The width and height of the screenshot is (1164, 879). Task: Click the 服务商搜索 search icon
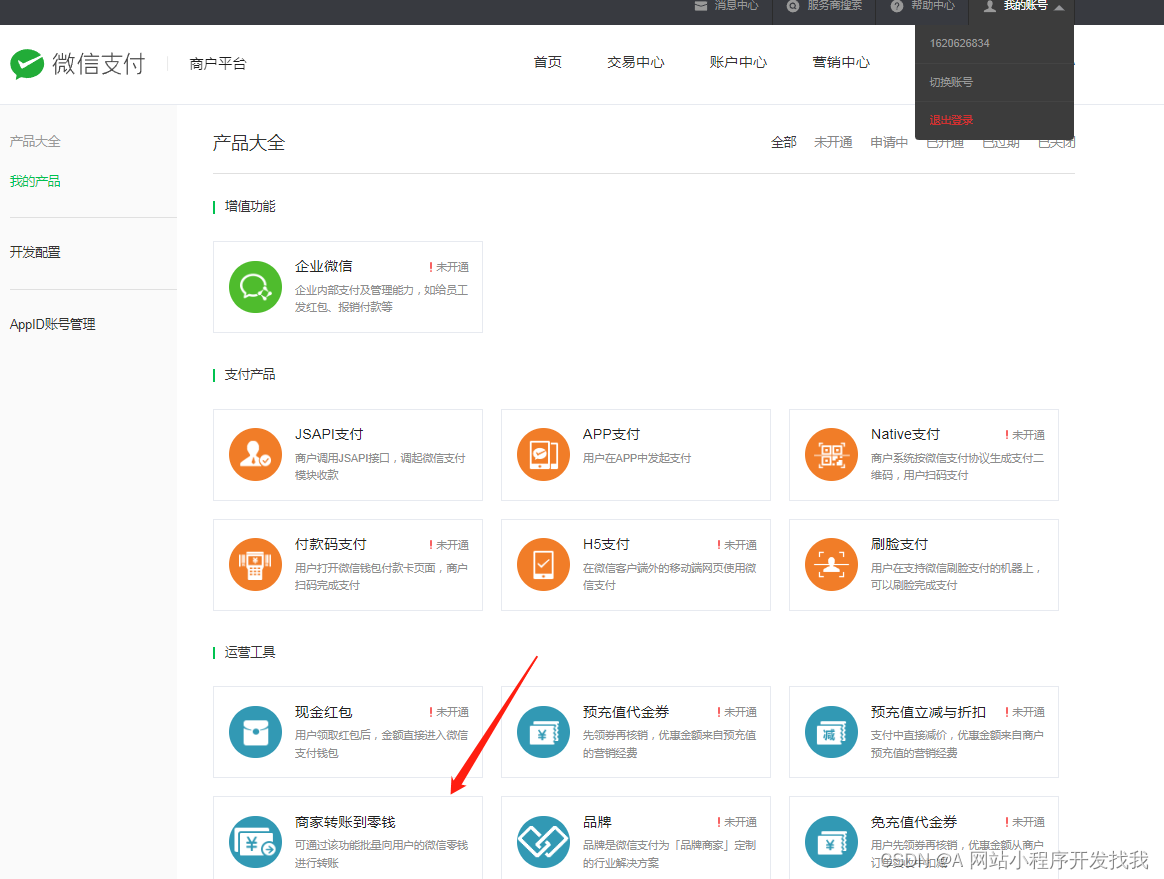[x=793, y=6]
